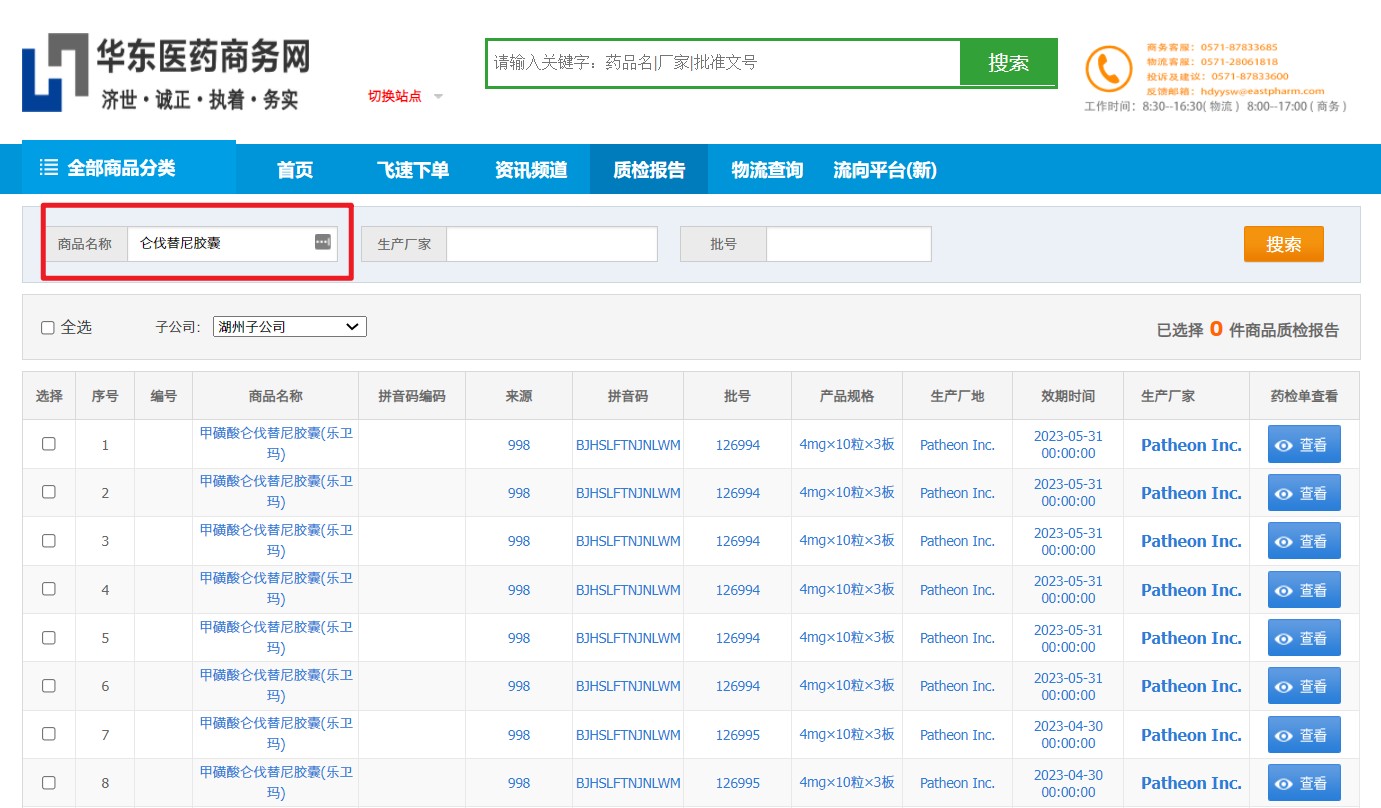Open the 质检报告 menu tab
Screen dimensions: 1381x808
[649, 170]
